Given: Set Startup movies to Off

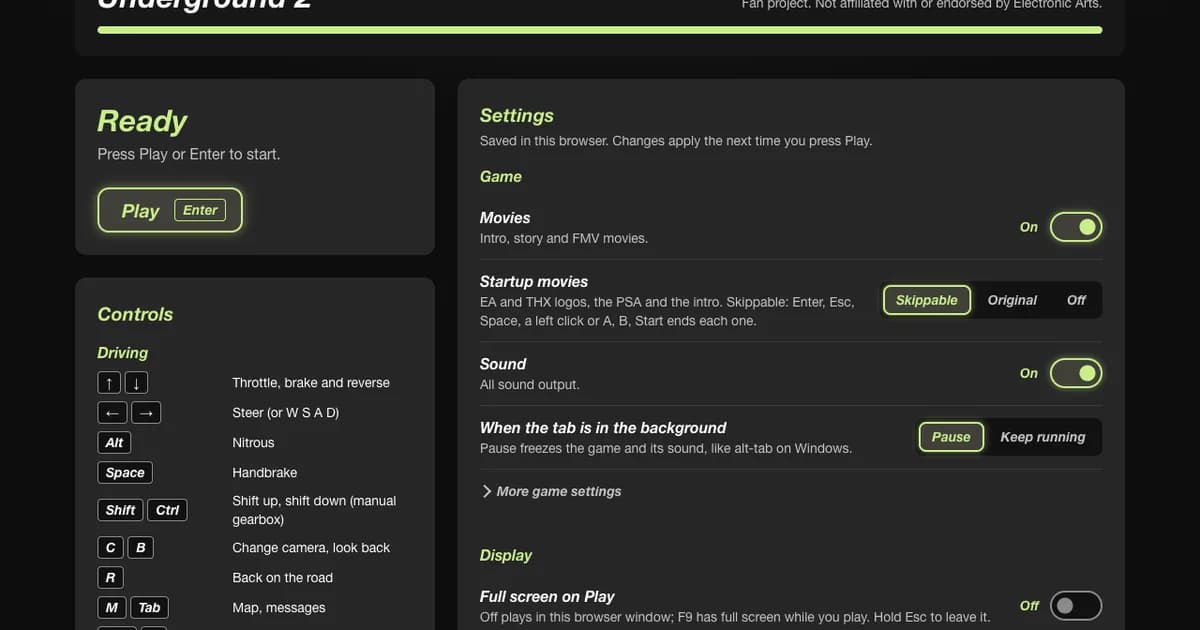Looking at the screenshot, I should (1076, 300).
